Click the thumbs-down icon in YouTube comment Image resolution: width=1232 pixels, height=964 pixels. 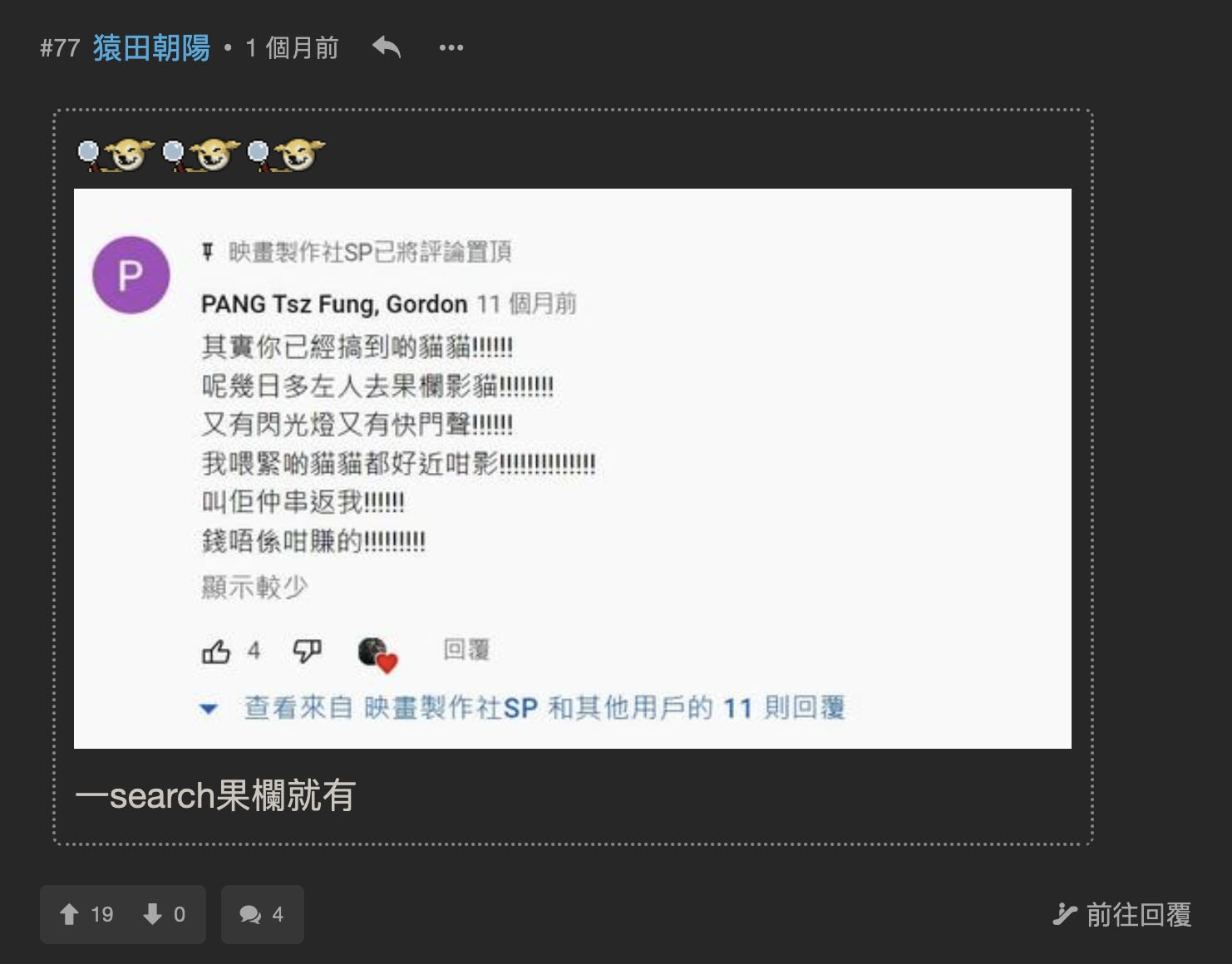coord(307,651)
